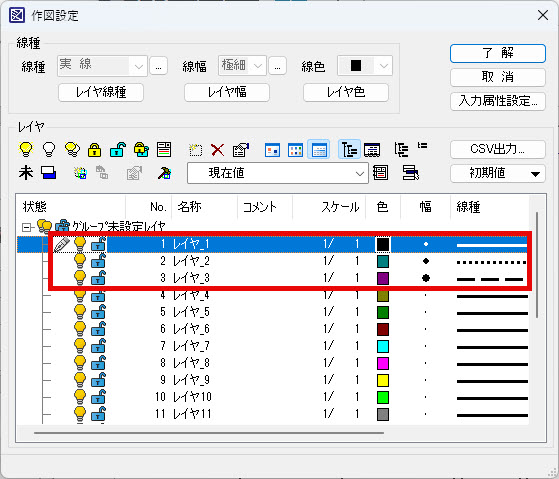Viewport: 559px width, 479px height.
Task: Click the open blue padlock toolbar icon
Action: pyautogui.click(x=118, y=150)
